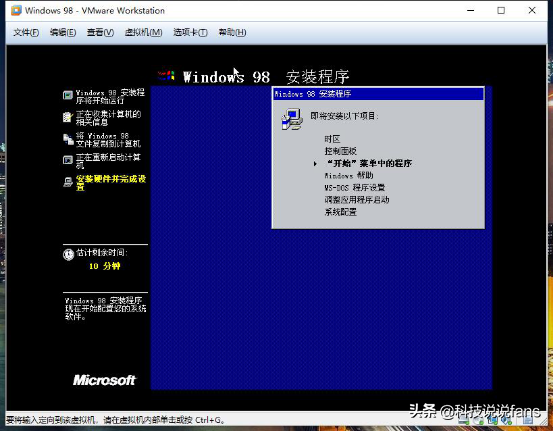Click the highlighted hardware setup step icon
Image resolution: width=553 pixels, height=431 pixels.
pyautogui.click(x=68, y=182)
